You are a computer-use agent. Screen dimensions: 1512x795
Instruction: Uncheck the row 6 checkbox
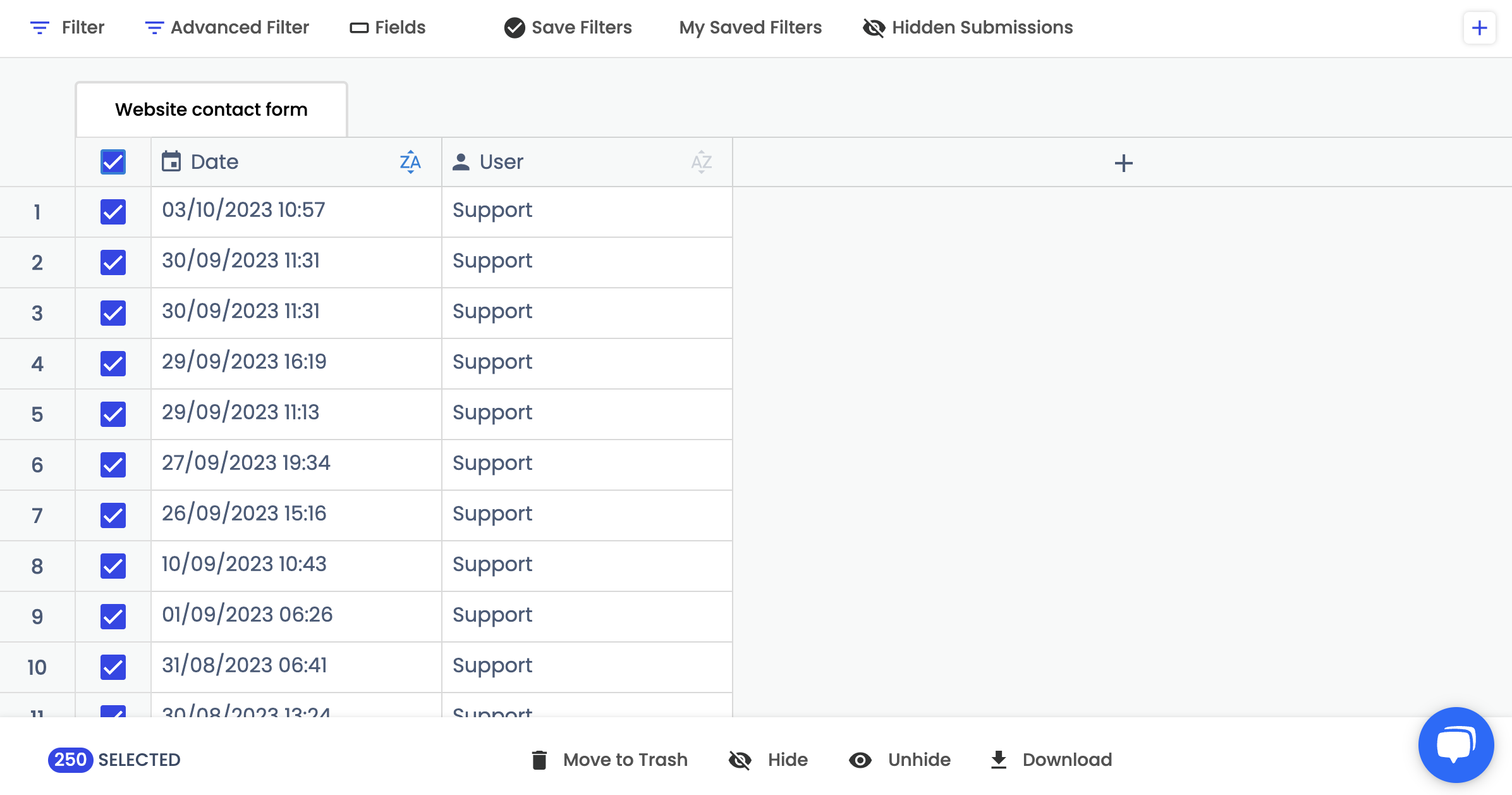113,465
